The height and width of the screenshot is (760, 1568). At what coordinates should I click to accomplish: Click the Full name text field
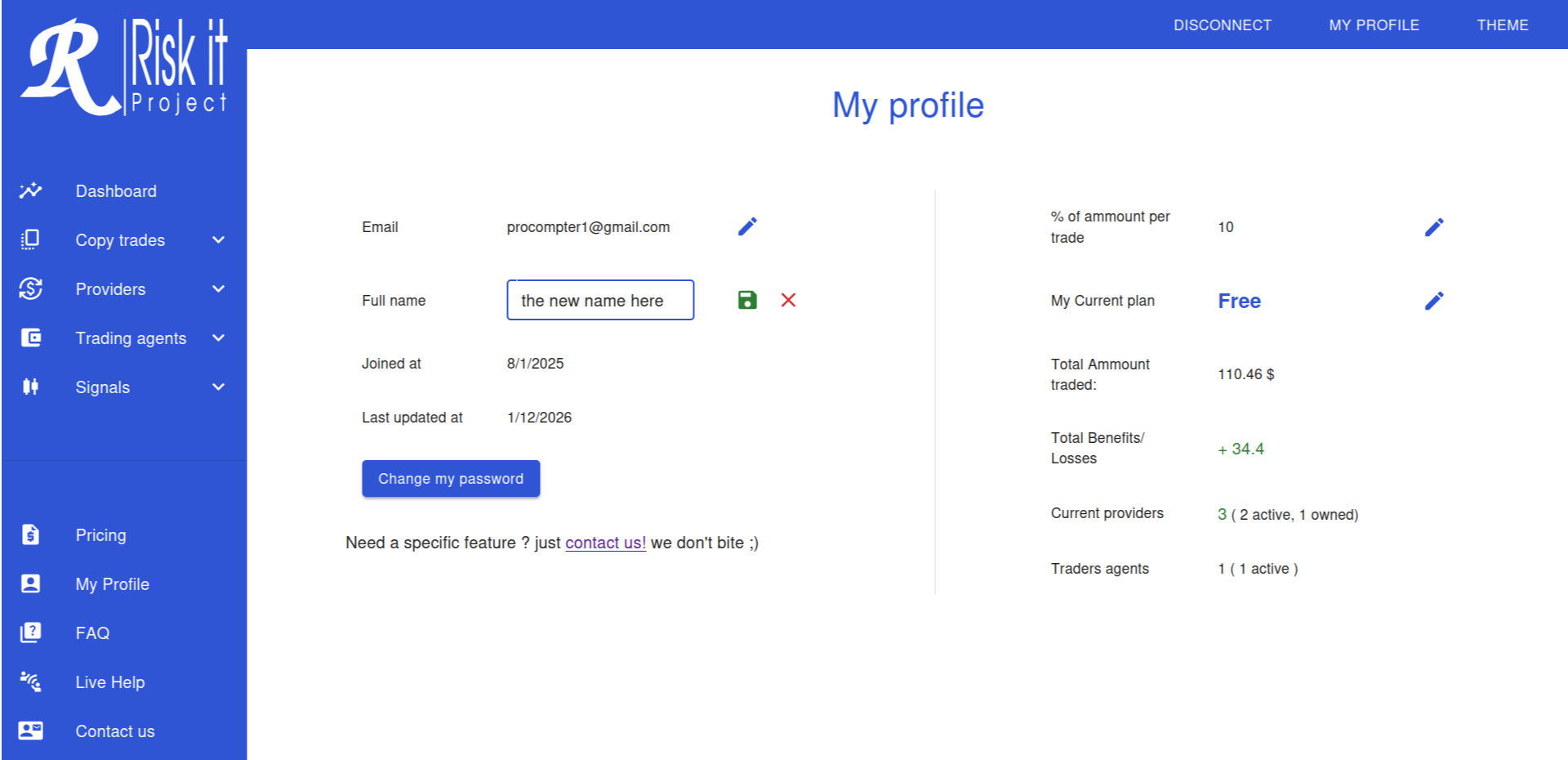click(x=600, y=300)
